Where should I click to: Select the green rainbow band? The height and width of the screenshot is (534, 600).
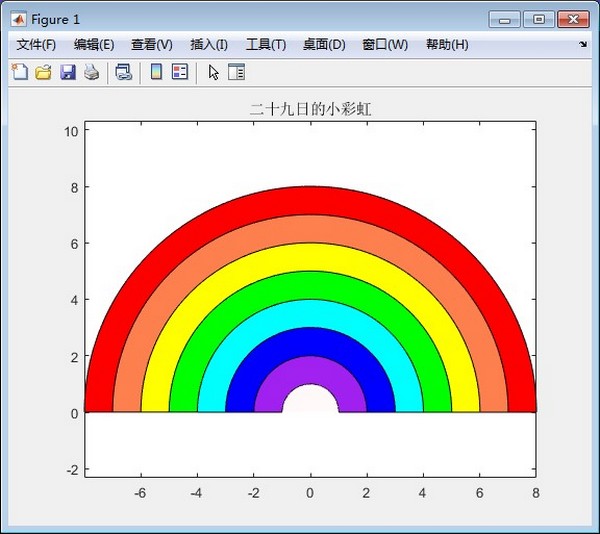[310, 285]
